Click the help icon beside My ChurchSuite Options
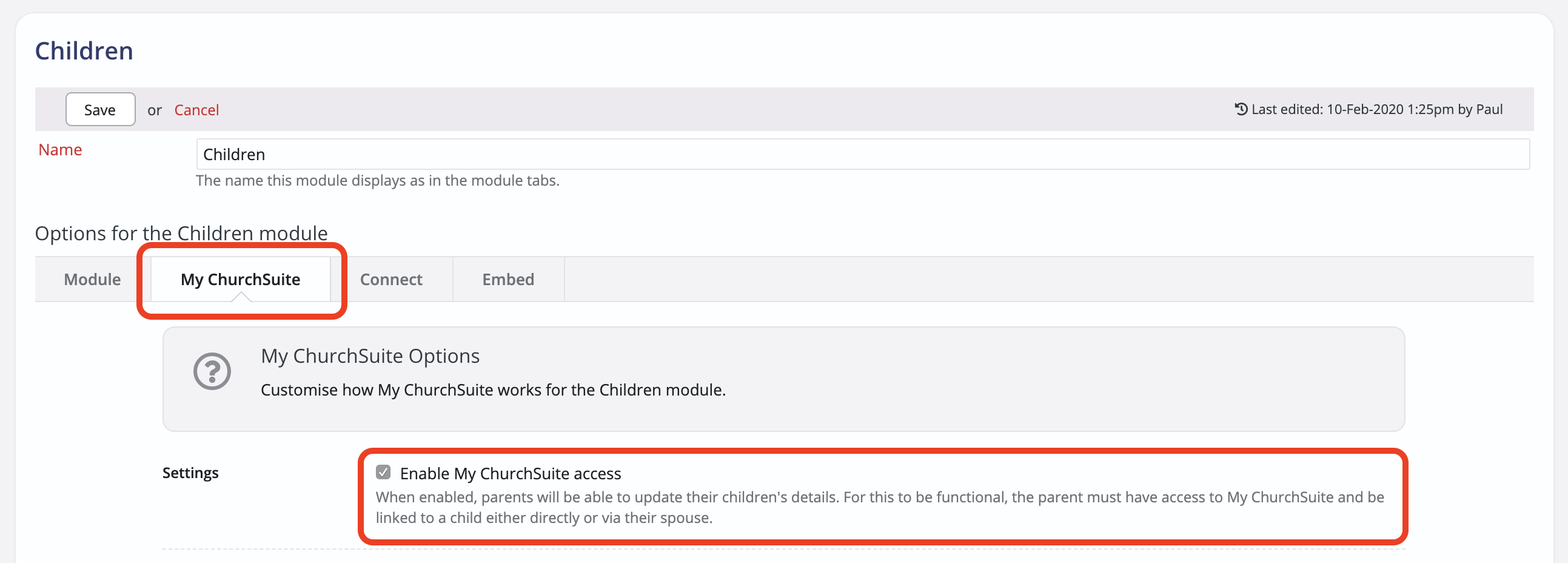 (x=210, y=371)
